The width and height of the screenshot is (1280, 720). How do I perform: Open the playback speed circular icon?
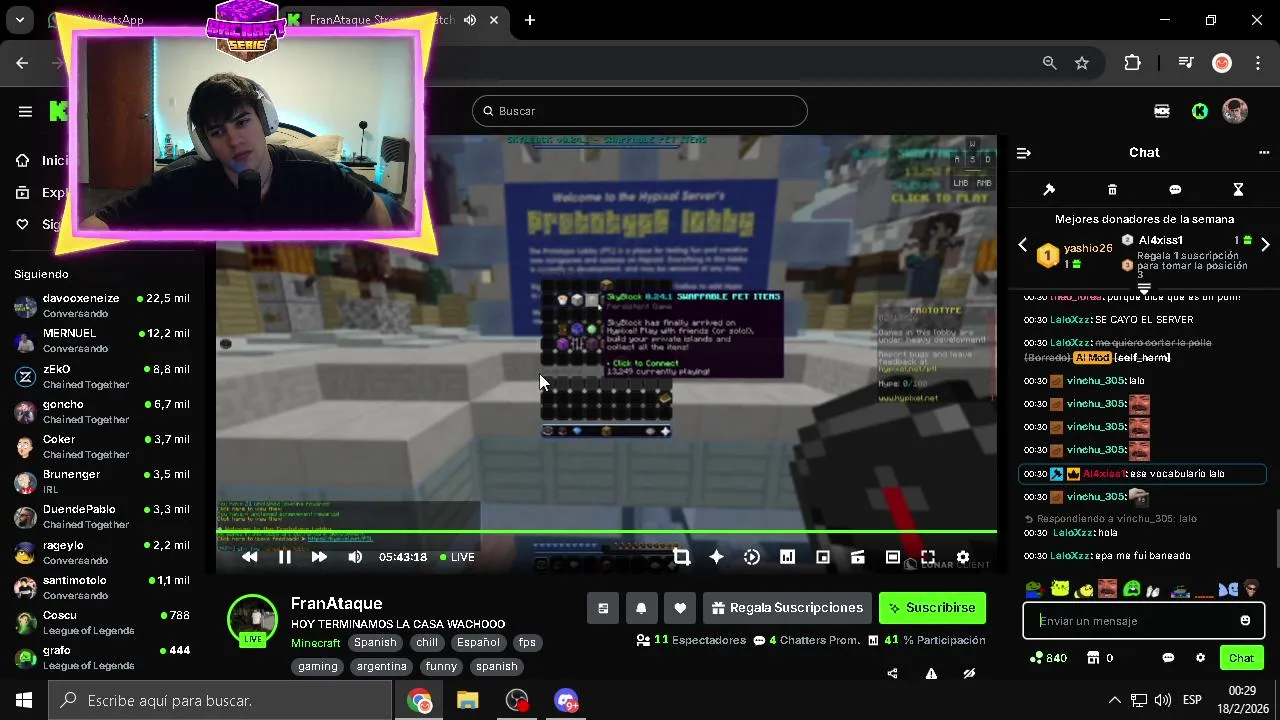[x=752, y=557]
